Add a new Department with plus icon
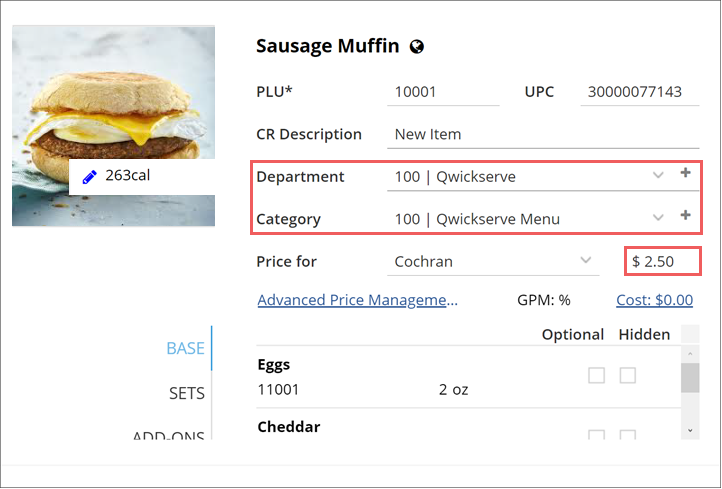Screen dimensions: 722x489 [x=685, y=173]
